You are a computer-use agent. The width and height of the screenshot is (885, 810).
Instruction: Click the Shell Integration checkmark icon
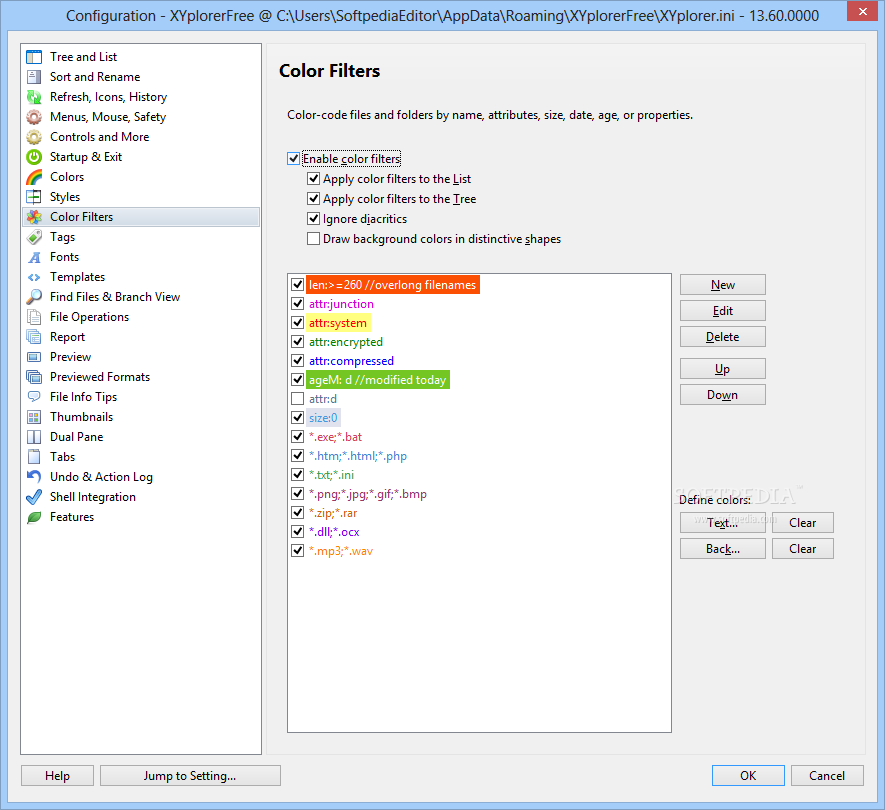34,497
